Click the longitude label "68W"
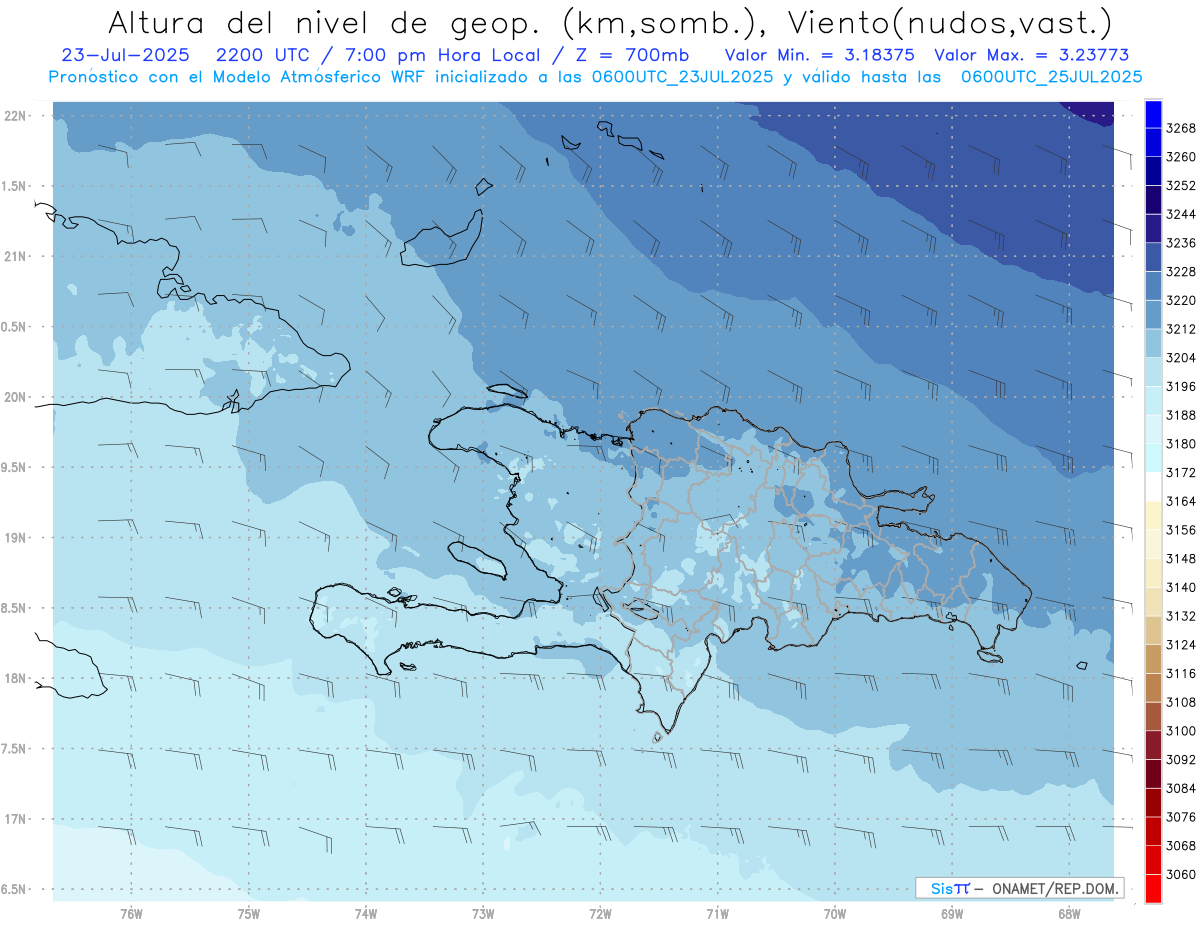1200x927 pixels. (1069, 913)
